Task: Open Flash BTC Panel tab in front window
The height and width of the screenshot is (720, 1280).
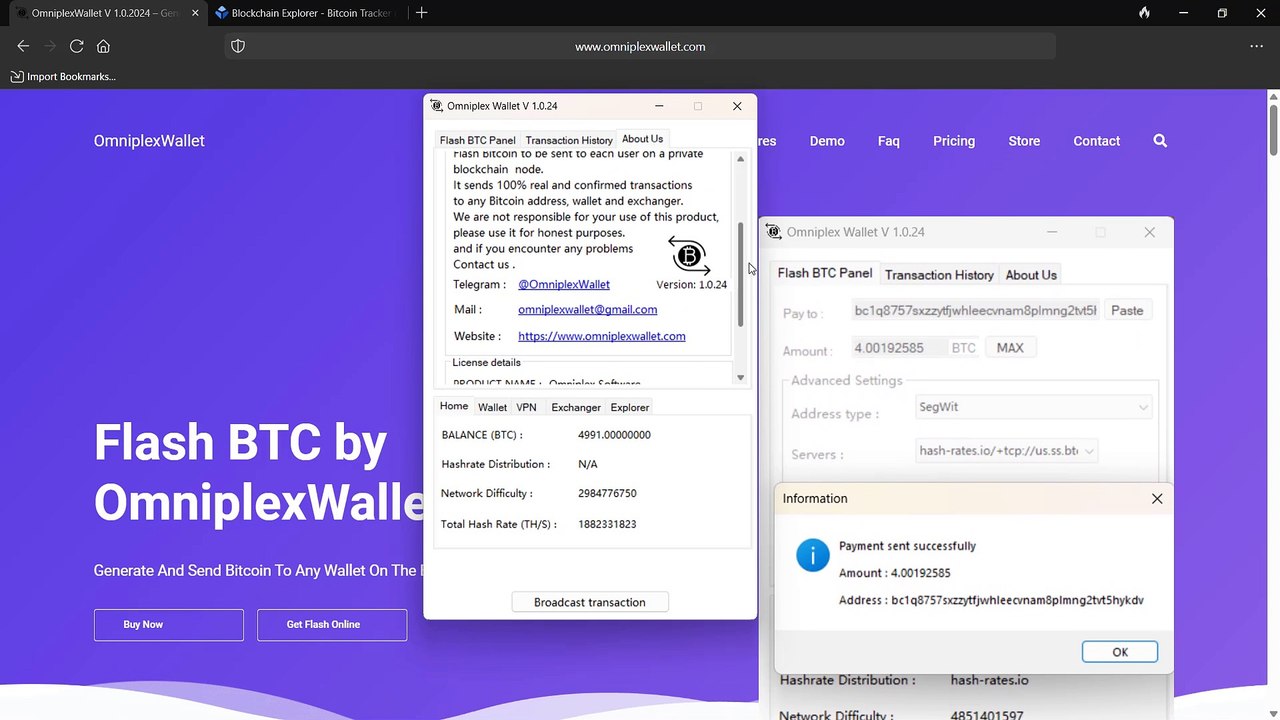Action: click(x=478, y=140)
